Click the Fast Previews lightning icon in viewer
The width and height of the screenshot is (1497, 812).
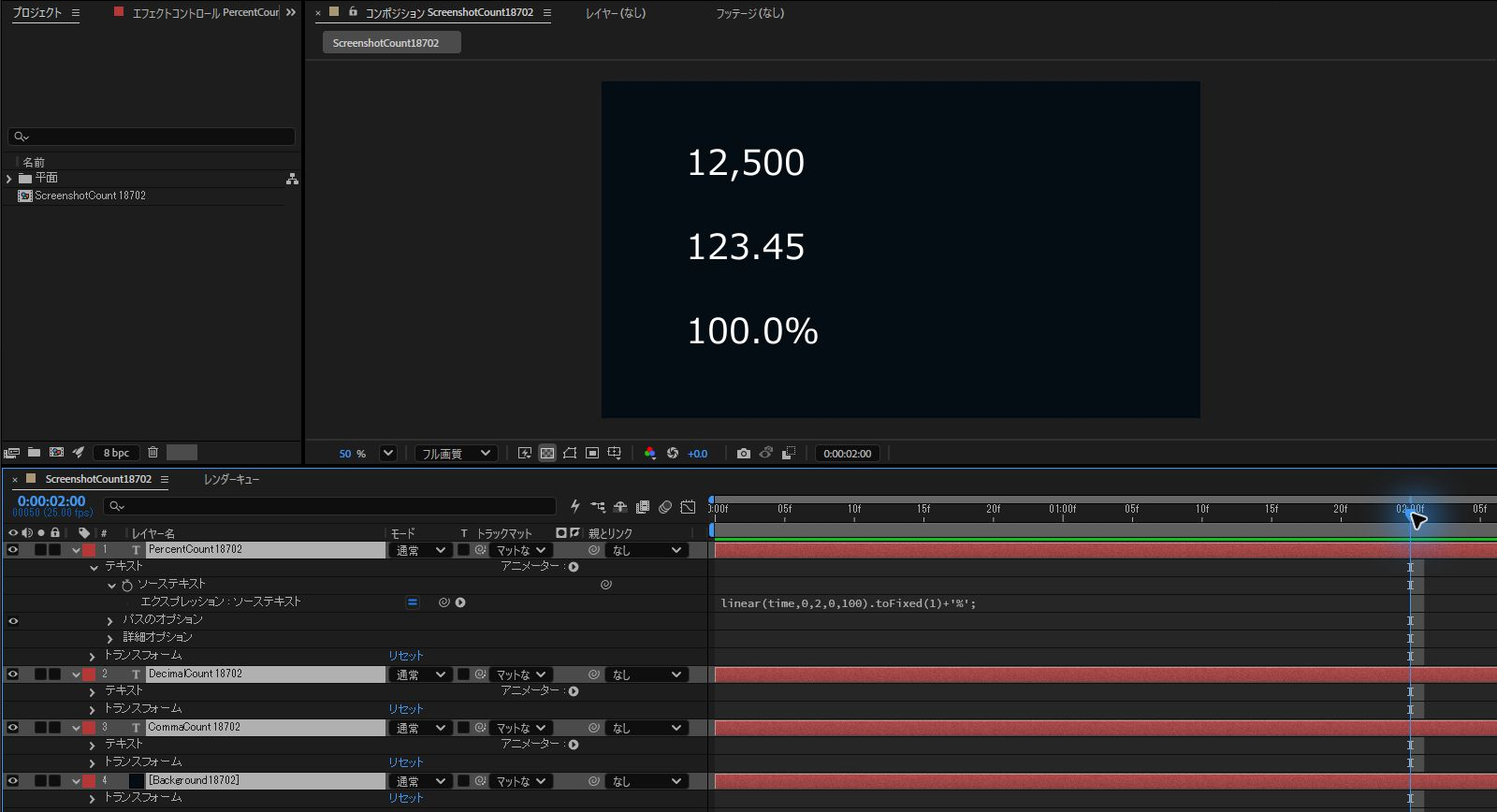525,453
